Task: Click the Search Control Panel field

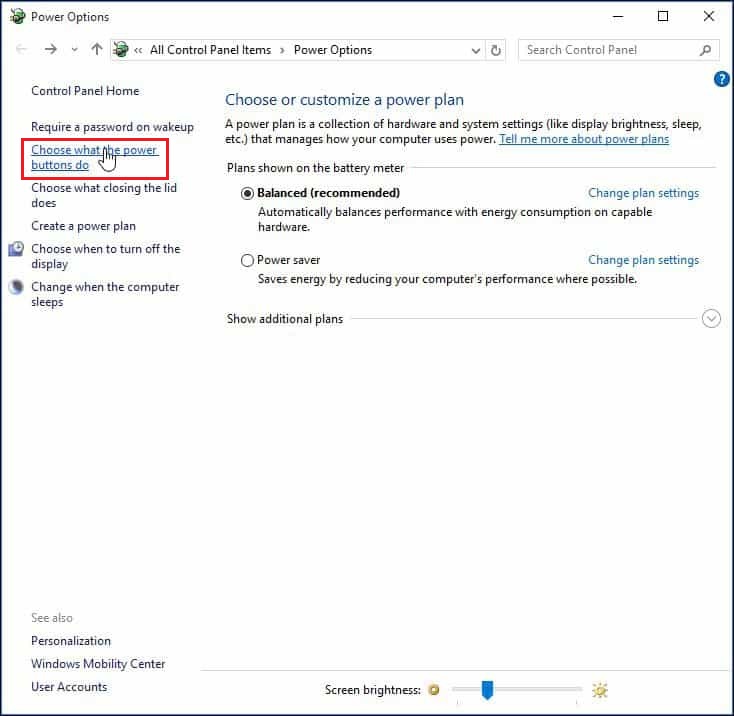Action: [x=608, y=50]
